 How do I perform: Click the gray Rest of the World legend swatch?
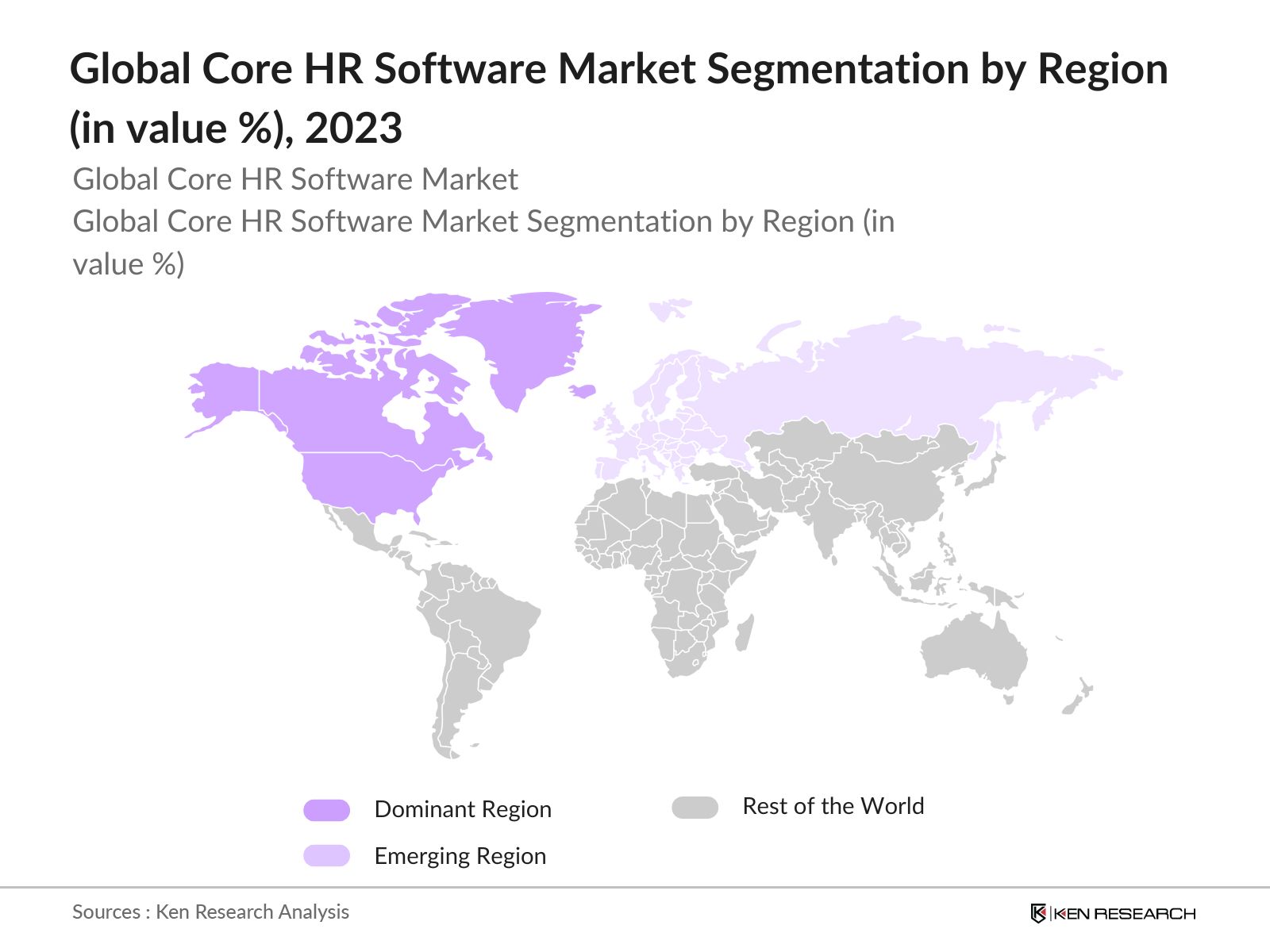click(696, 806)
